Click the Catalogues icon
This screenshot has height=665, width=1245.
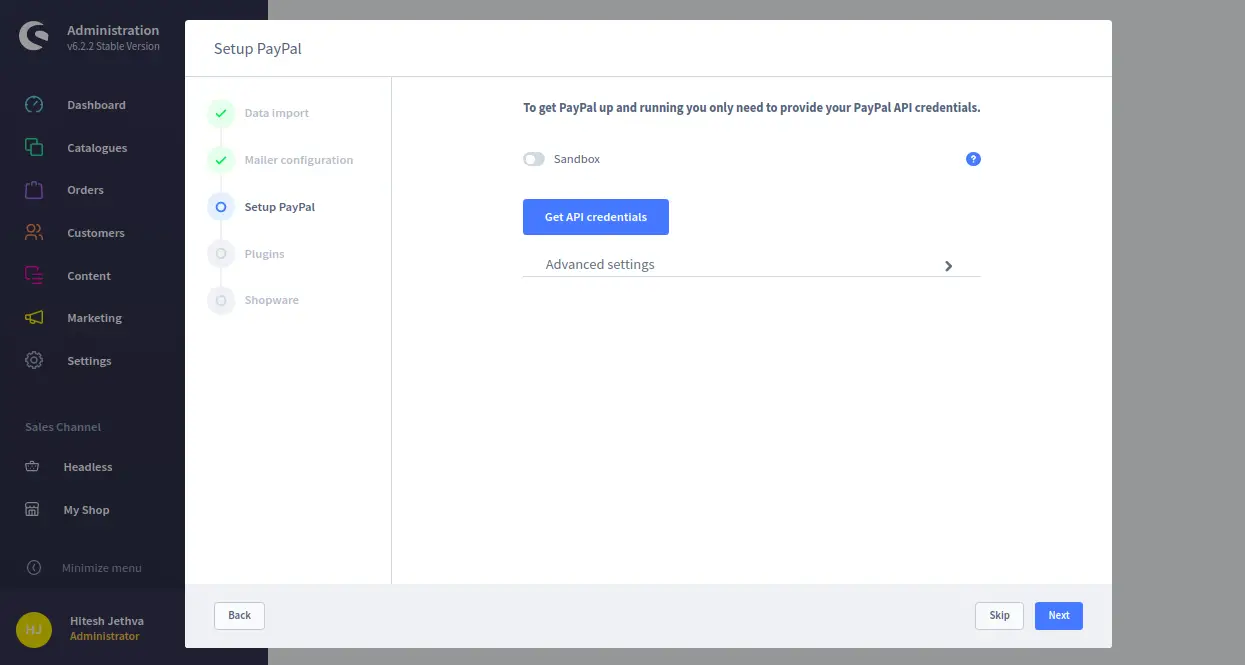pos(34,147)
